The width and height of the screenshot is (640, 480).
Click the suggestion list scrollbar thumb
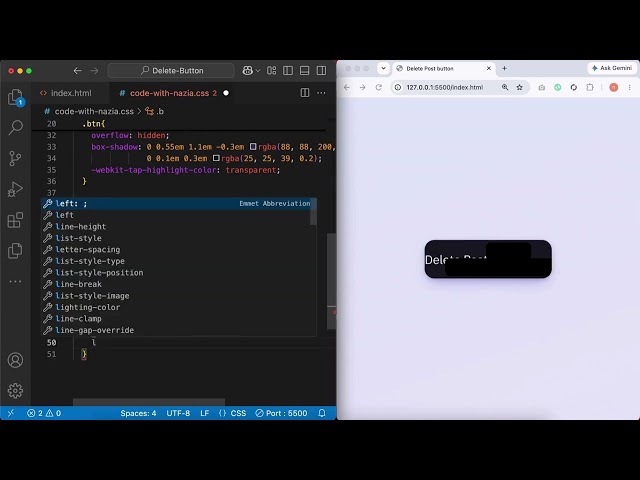point(313,212)
